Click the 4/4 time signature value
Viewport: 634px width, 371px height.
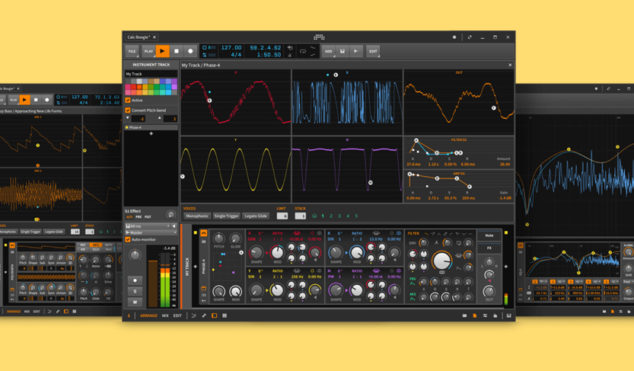(236, 55)
